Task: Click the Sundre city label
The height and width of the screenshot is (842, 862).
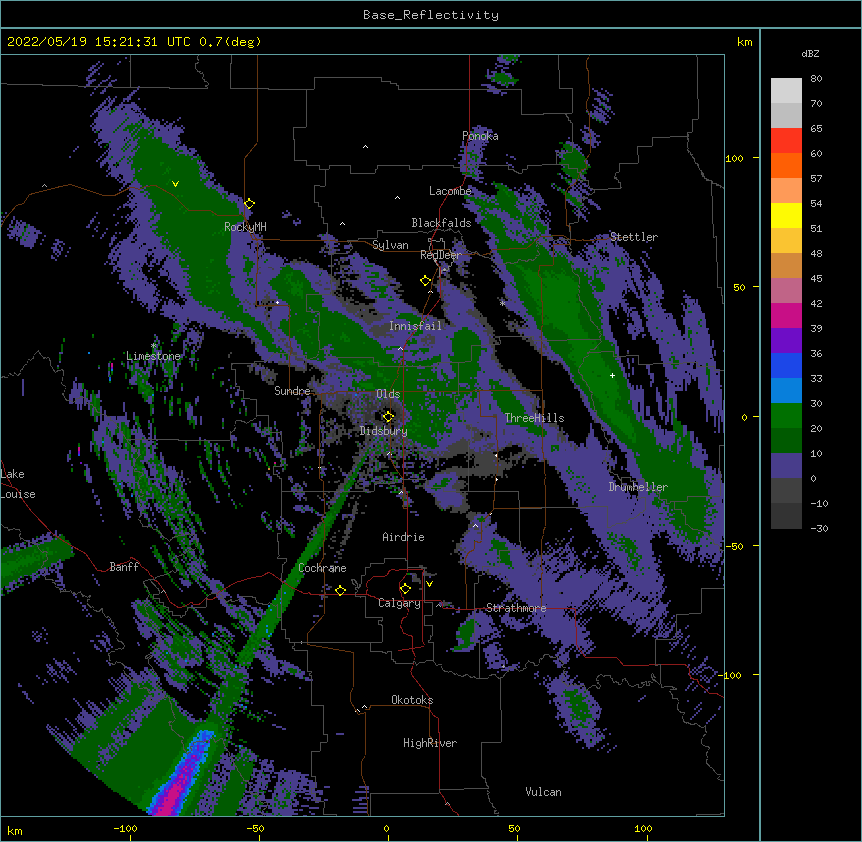Action: pyautogui.click(x=292, y=391)
